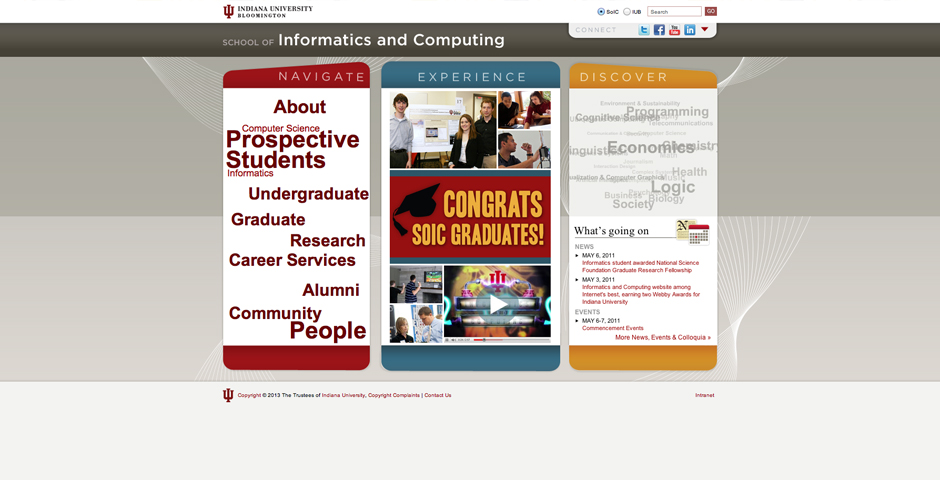940x480 pixels.
Task: Open About in Navigate panel
Action: (300, 107)
